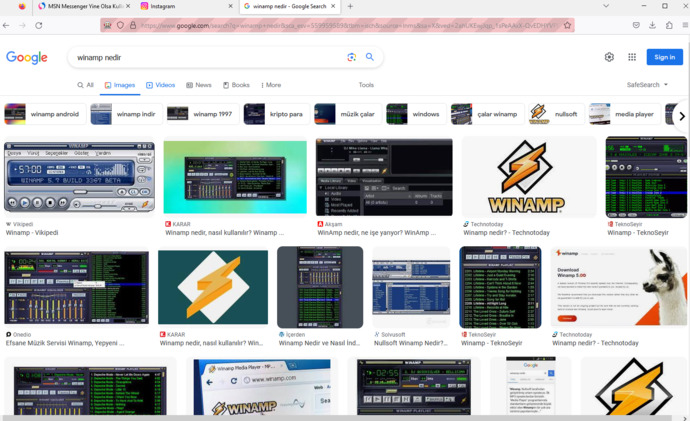Select the Books search tab
The height and width of the screenshot is (421, 690).
click(x=236, y=85)
